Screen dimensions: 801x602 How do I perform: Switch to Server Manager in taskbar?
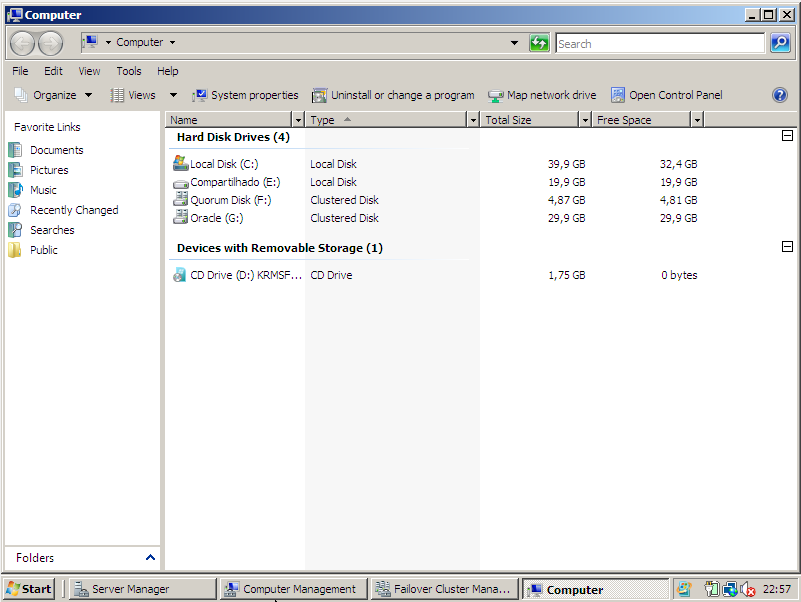point(143,589)
